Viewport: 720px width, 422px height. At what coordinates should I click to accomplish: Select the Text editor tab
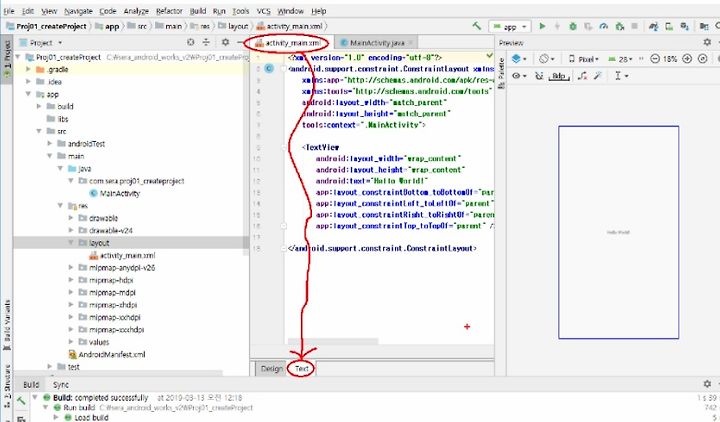(302, 368)
